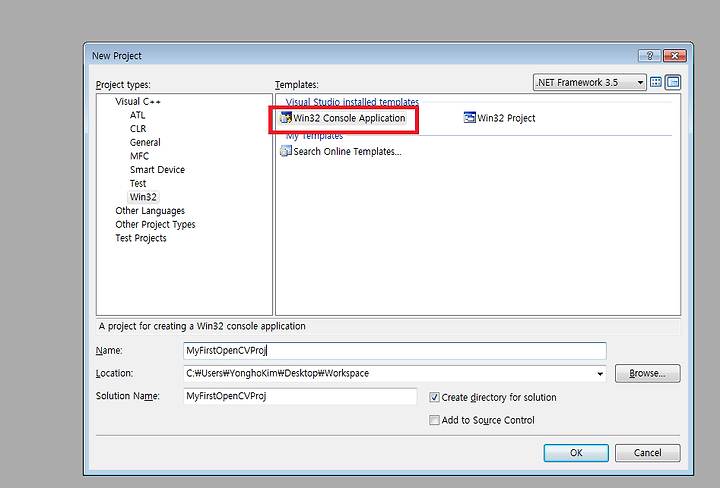Click the dialog help question mark button
Screen dimensions: 720x488
point(649,56)
